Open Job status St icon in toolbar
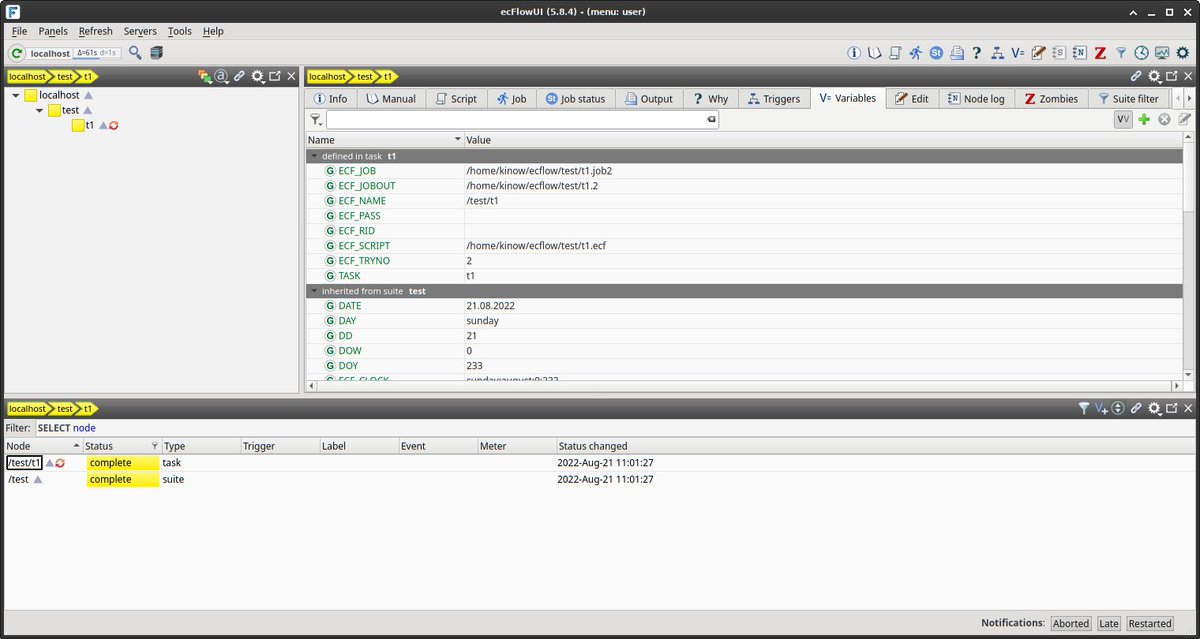 point(936,53)
